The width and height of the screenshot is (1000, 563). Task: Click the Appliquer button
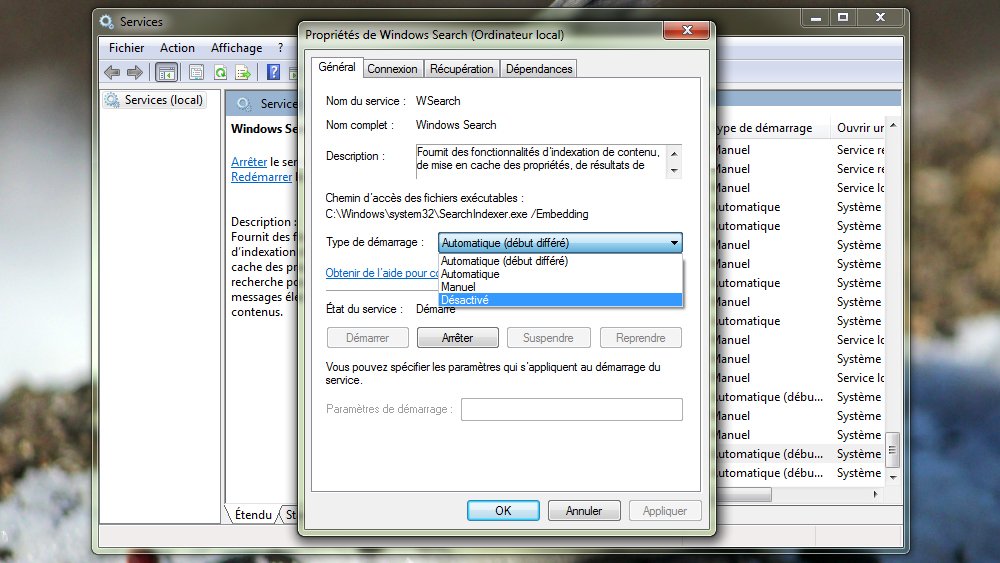(x=665, y=511)
